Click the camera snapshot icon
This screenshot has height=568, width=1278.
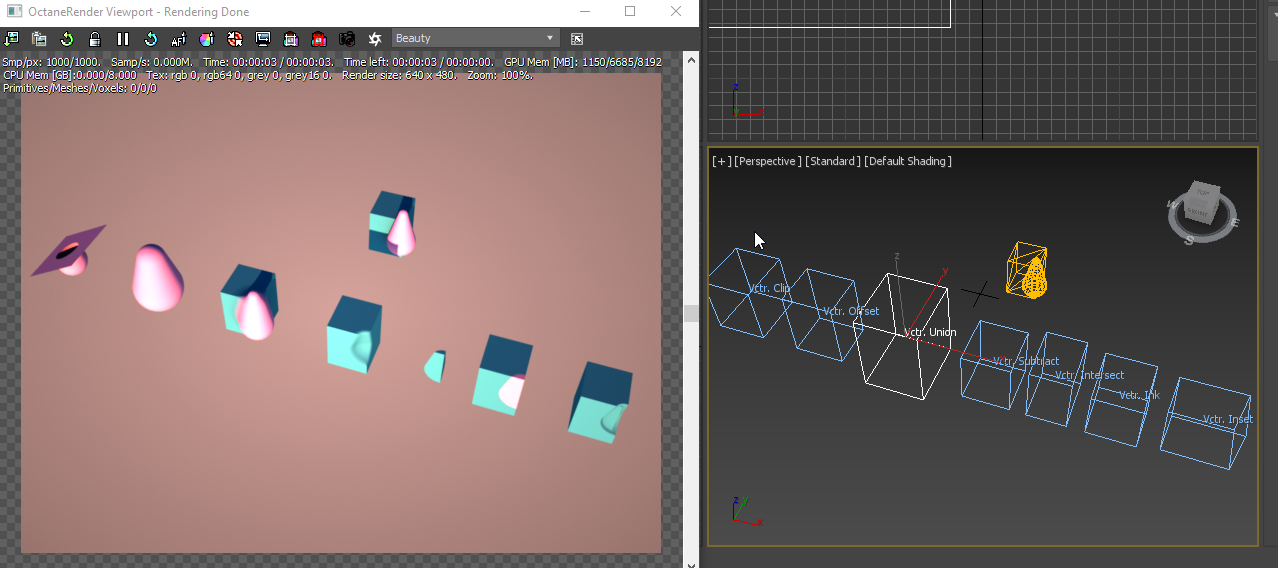pos(347,39)
